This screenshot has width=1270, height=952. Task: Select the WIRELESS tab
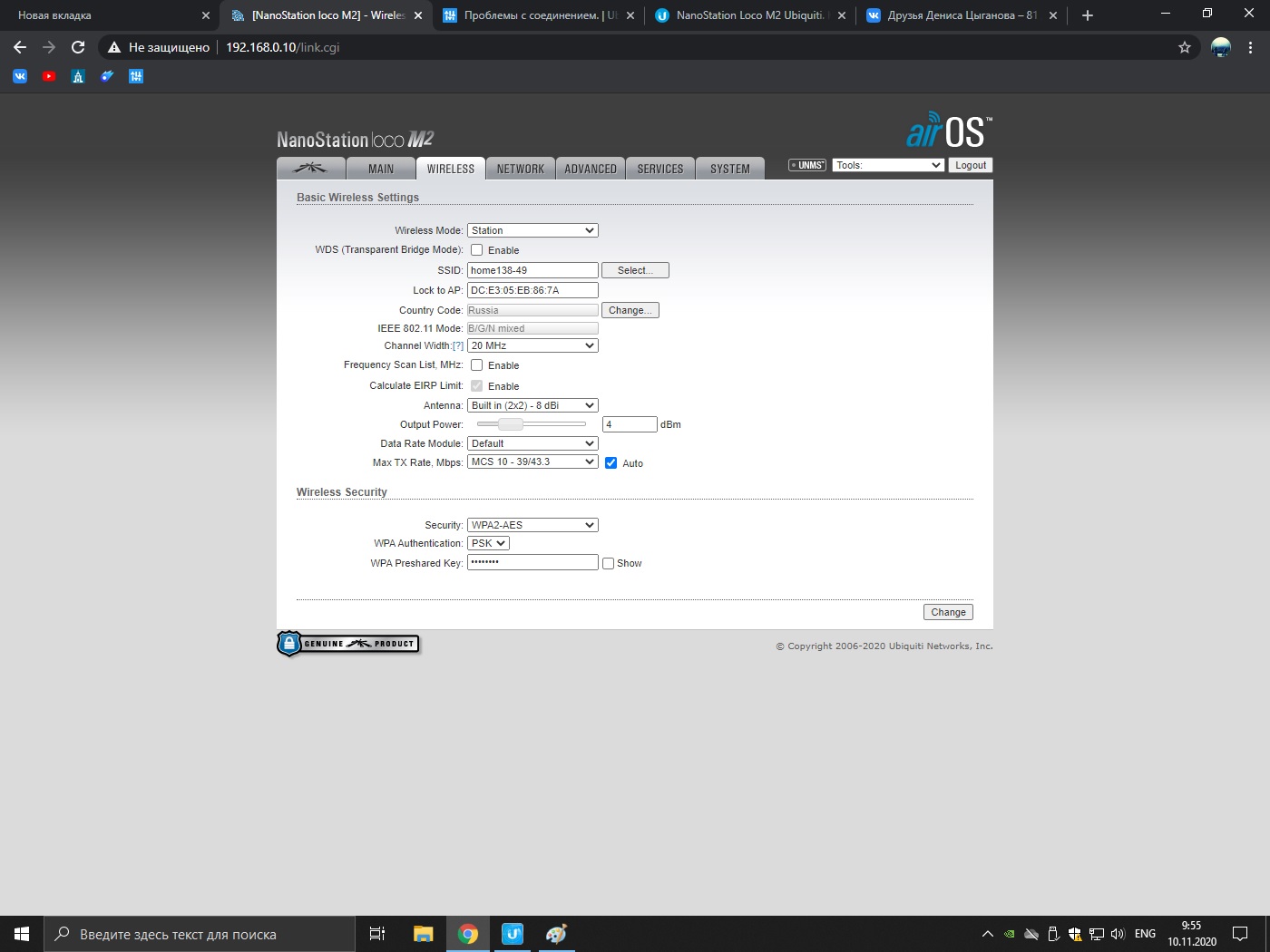(x=451, y=169)
